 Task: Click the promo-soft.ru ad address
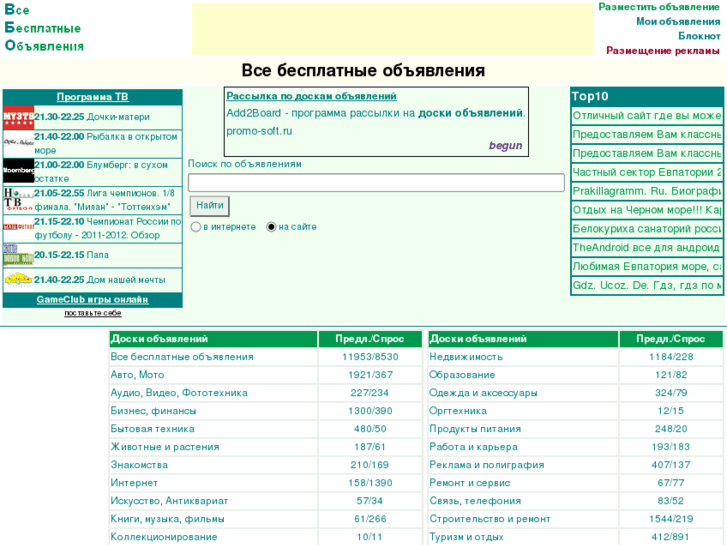tap(259, 131)
